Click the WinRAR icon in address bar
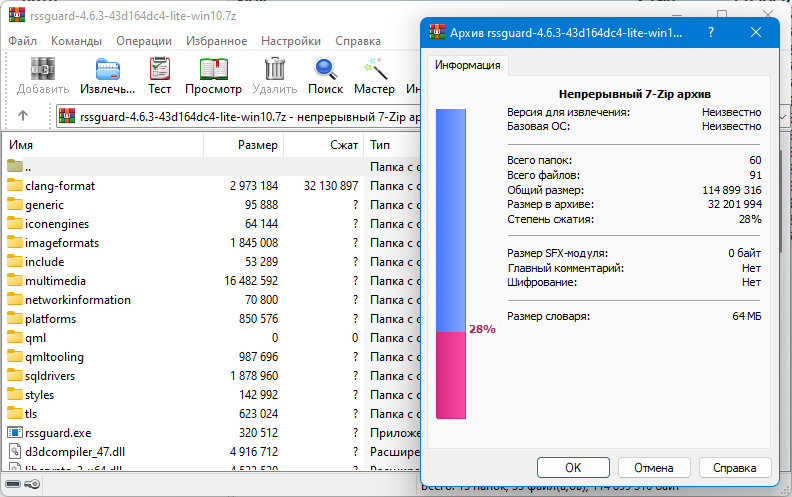The image size is (792, 497). [x=67, y=116]
